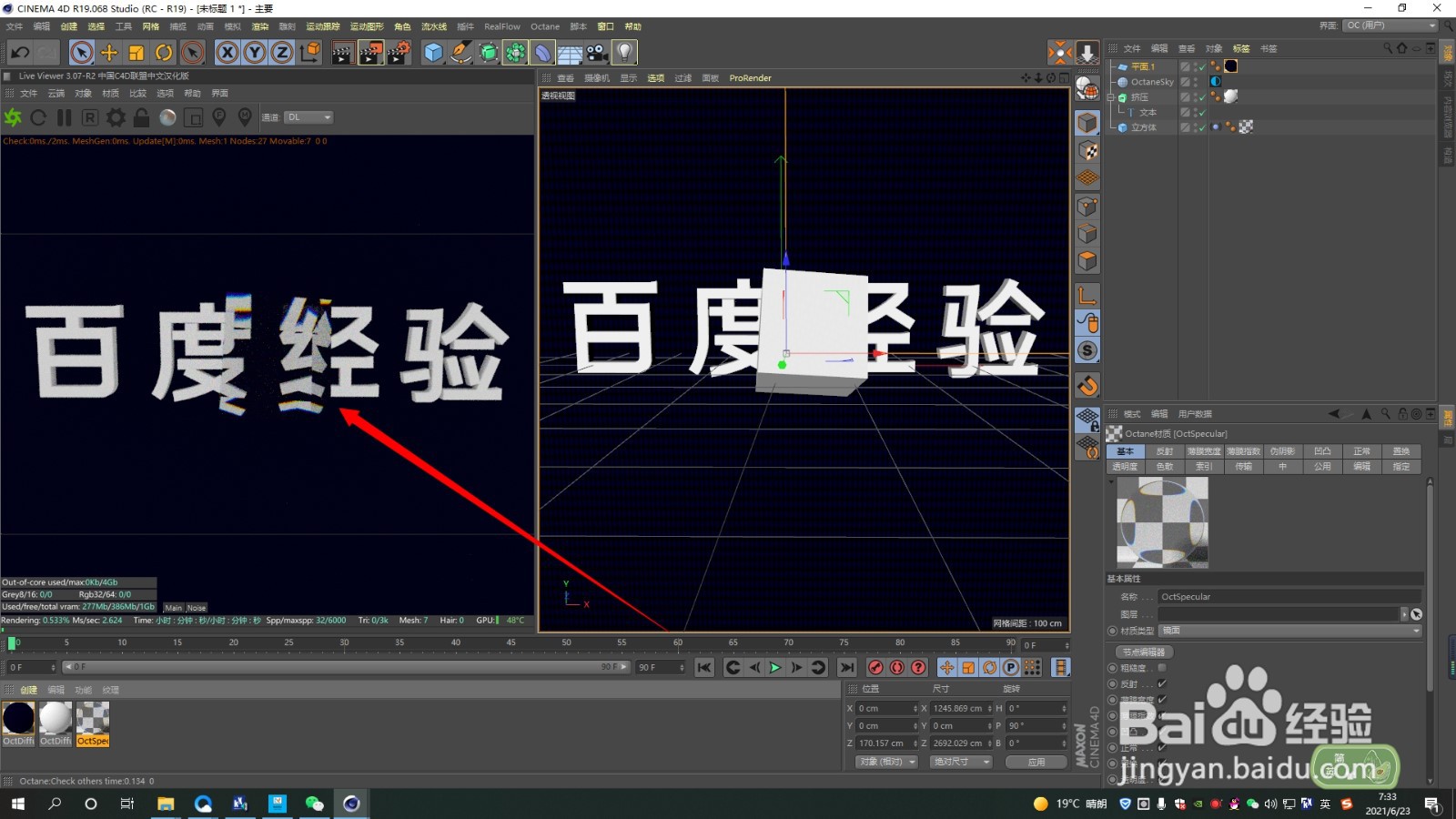This screenshot has width=1456, height=819.
Task: Select the Live Selection tool
Action: coord(82,52)
